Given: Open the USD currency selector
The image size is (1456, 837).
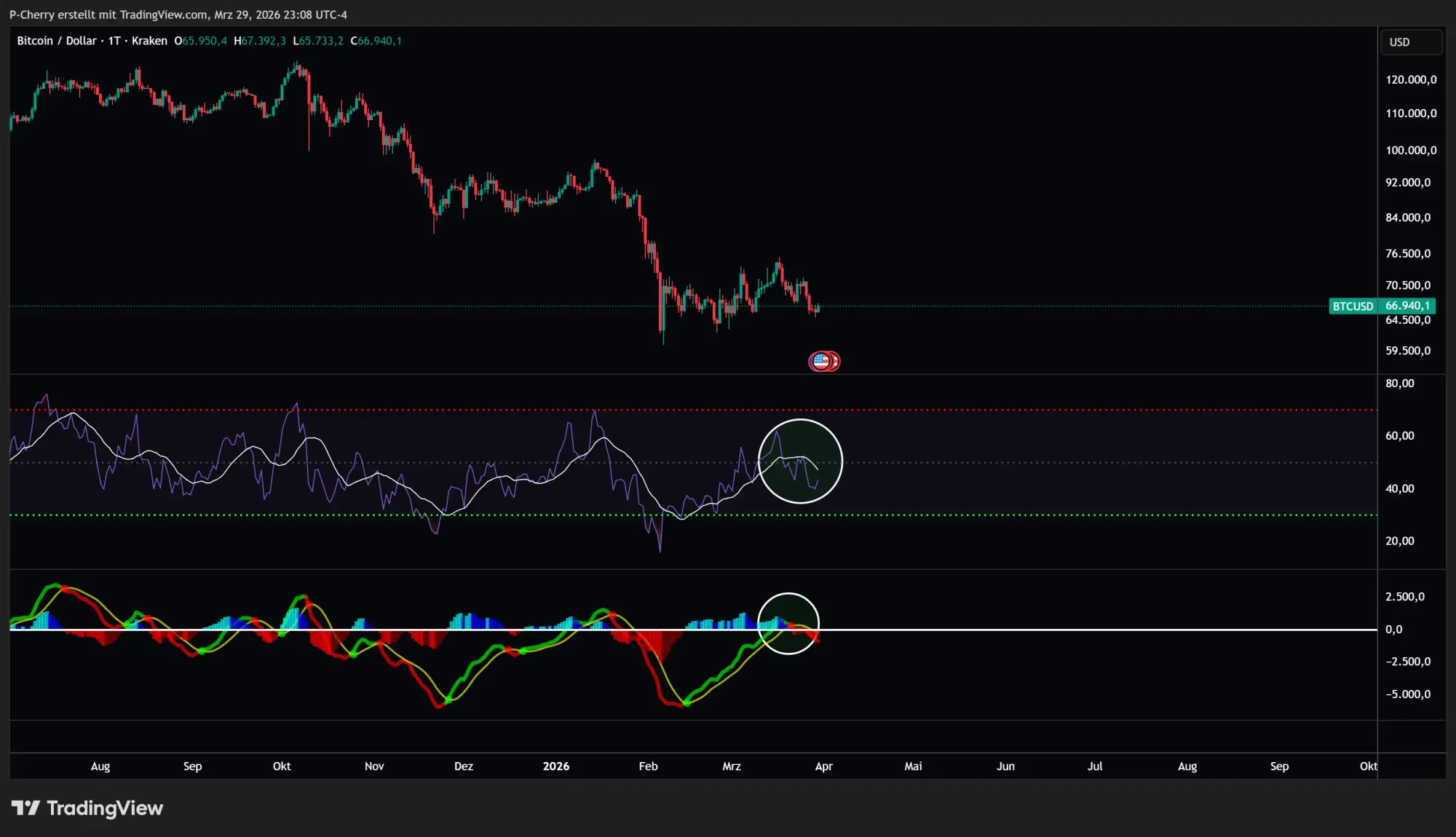Looking at the screenshot, I should pyautogui.click(x=1409, y=41).
